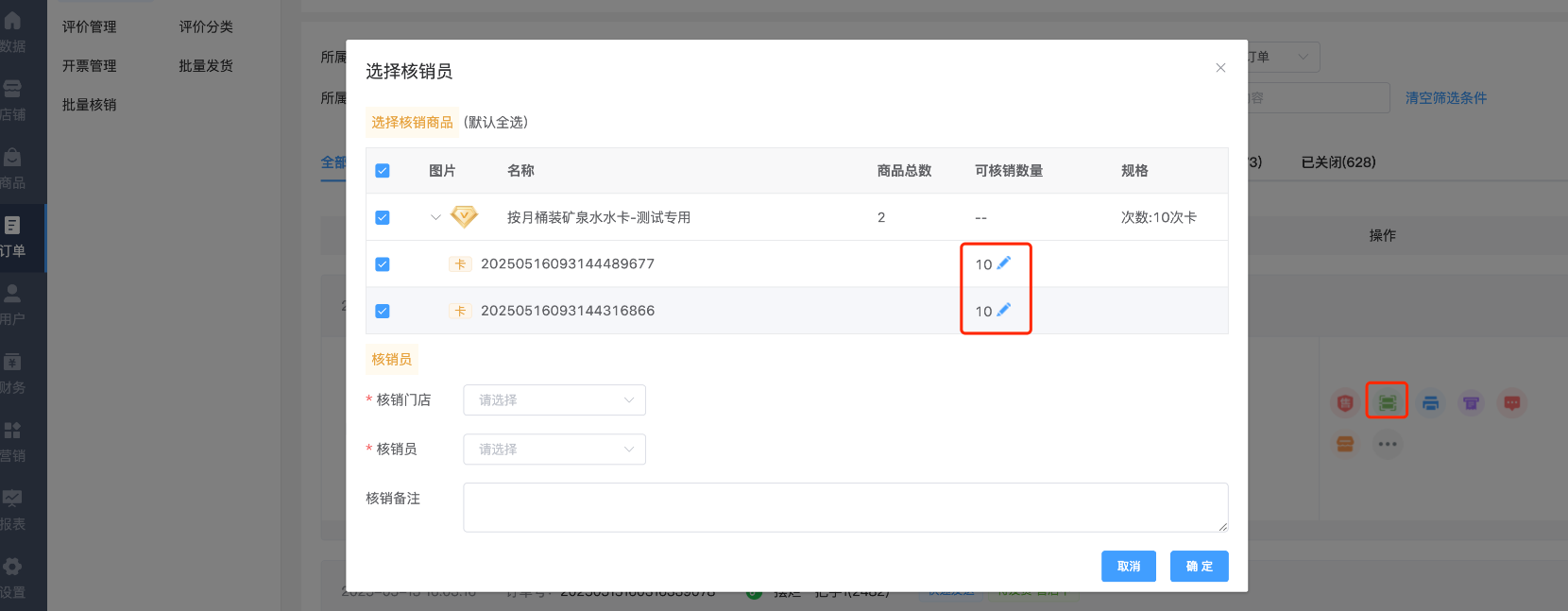Screen dimensions: 1568x611
Task: Click the 确定 button
Action: coord(1200,566)
